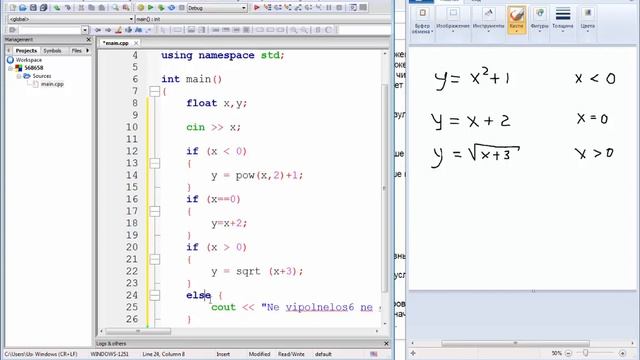Viewport: 640px width, 360px height.
Task: Click the highlight marker icon
Action: (x=118, y=30)
